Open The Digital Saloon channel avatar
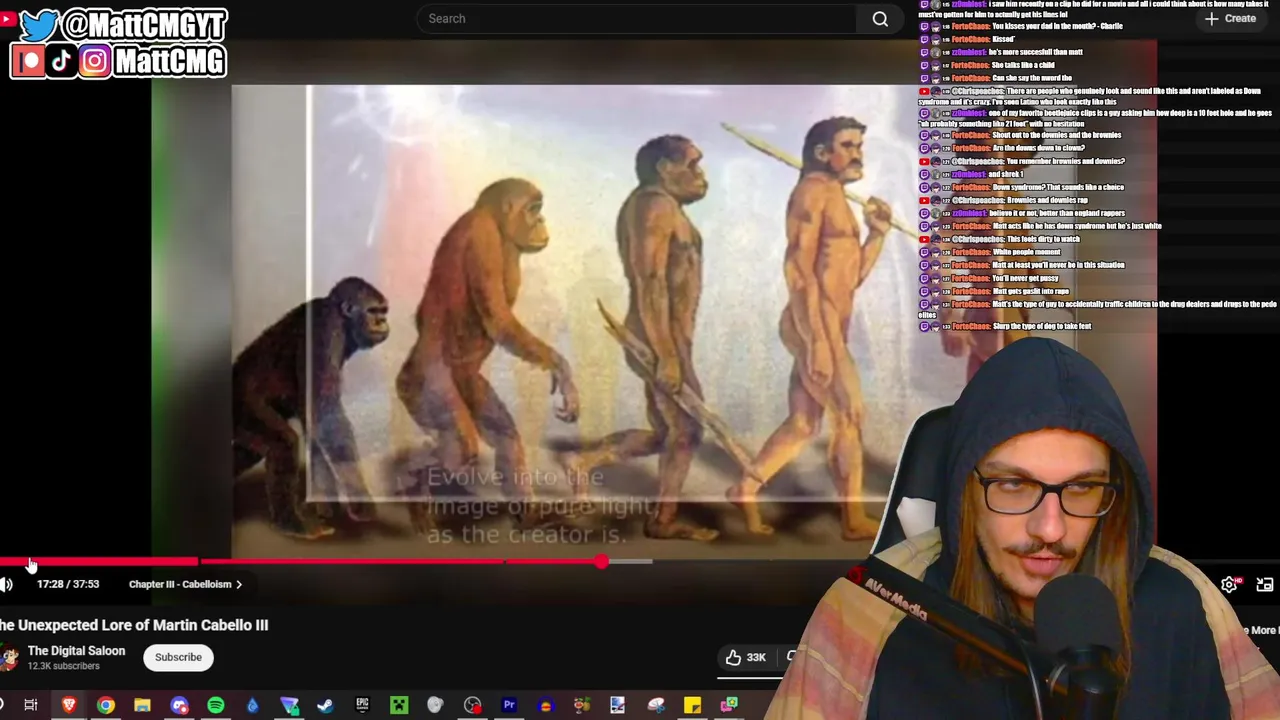Image resolution: width=1280 pixels, height=720 pixels. click(9, 657)
